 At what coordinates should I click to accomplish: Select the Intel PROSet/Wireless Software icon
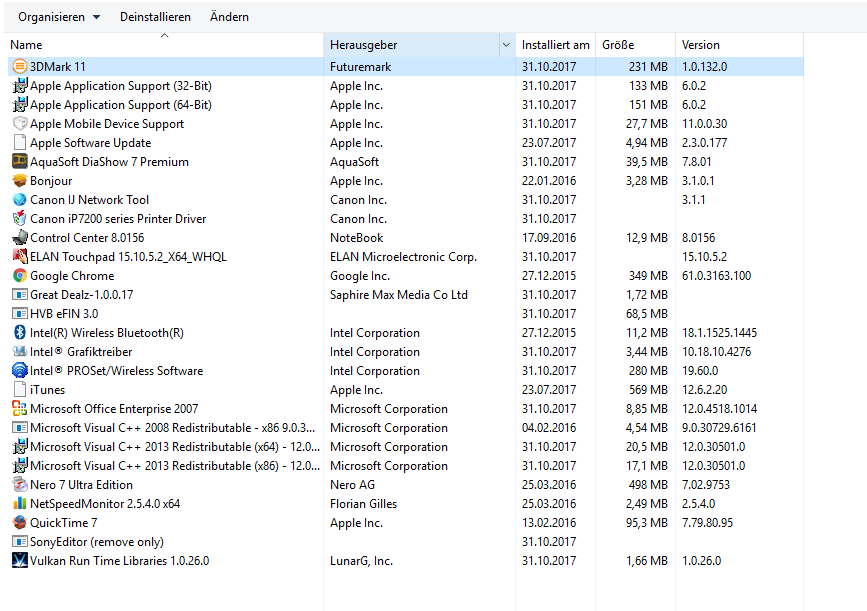(19, 370)
